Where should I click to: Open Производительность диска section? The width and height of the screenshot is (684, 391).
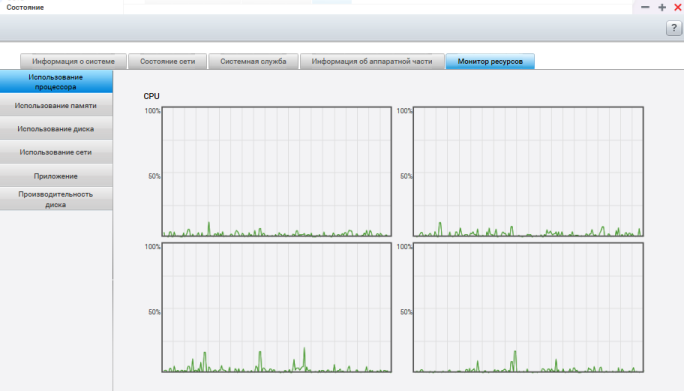[x=56, y=199]
